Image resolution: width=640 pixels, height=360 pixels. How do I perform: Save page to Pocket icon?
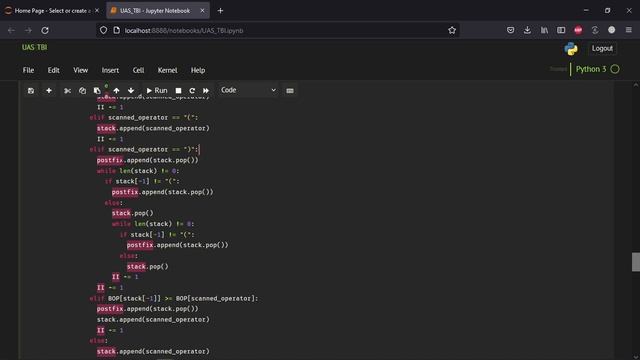coord(510,30)
